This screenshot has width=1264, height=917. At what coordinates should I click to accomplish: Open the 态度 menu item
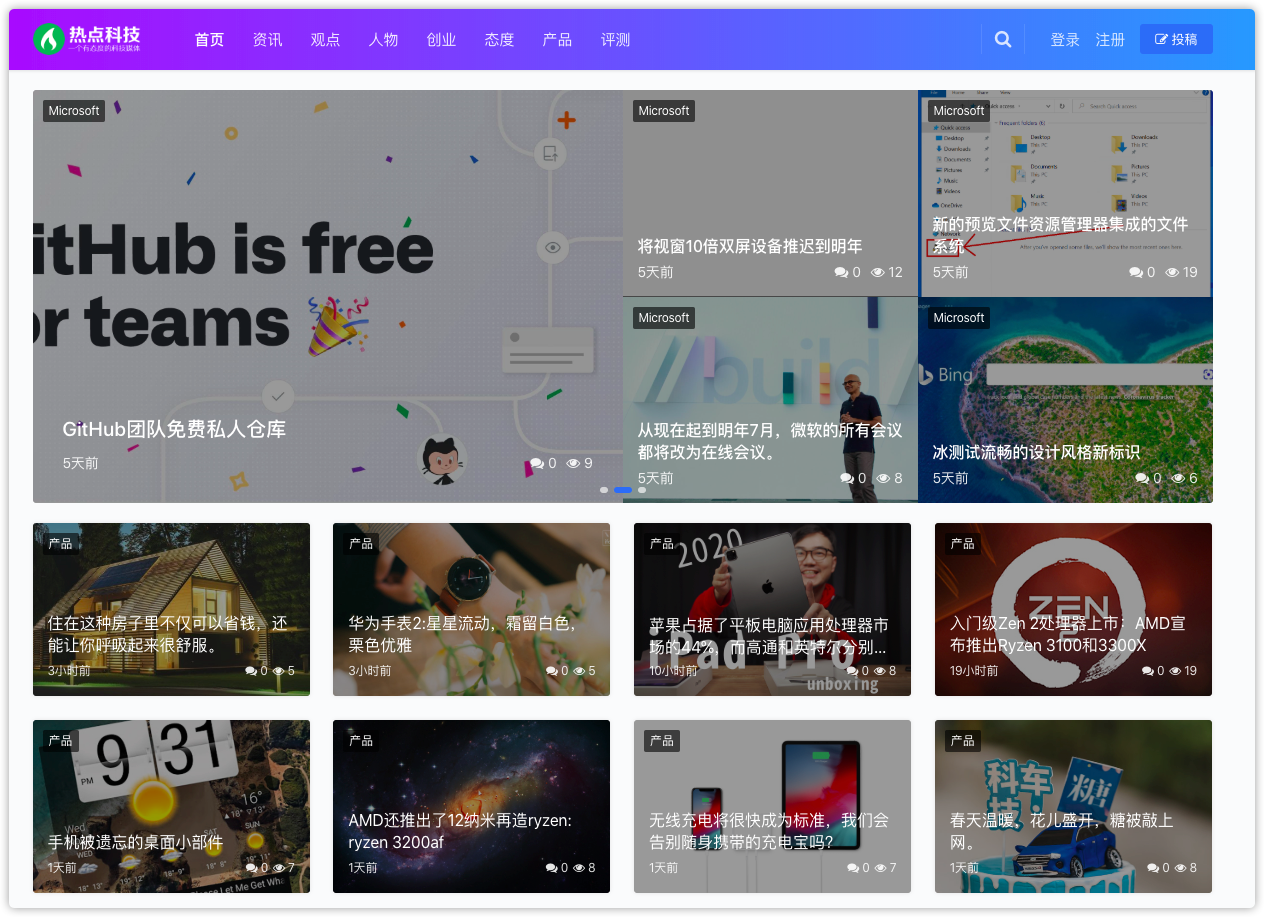[499, 40]
